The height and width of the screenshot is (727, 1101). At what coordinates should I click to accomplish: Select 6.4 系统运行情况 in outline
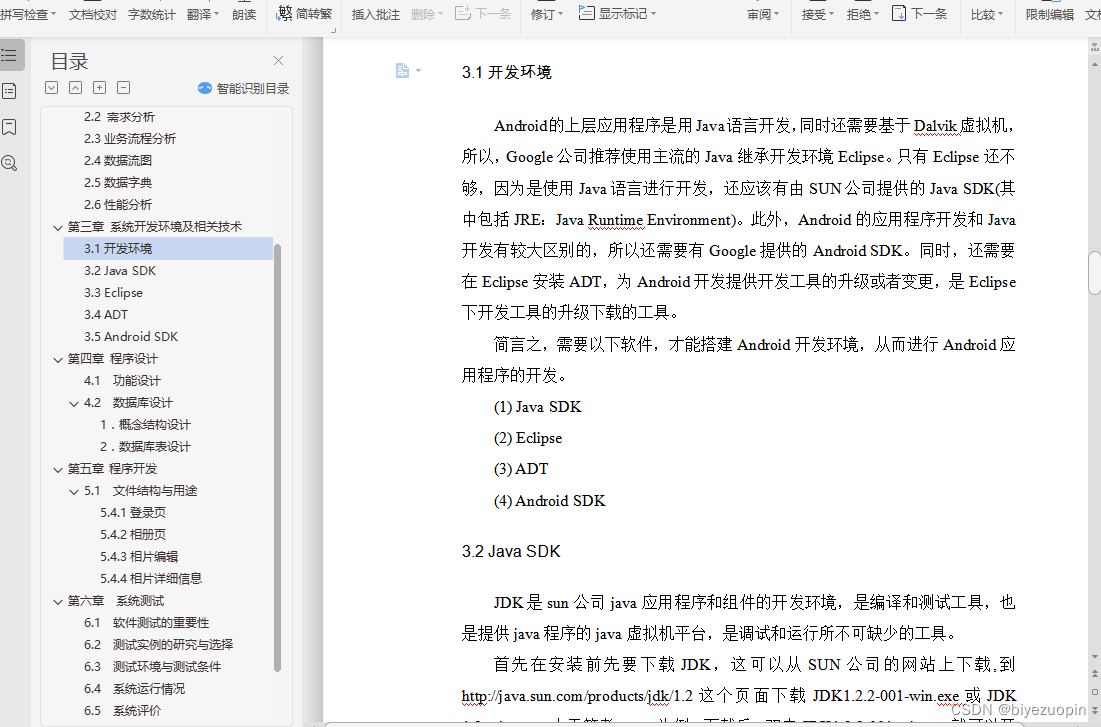coord(135,689)
